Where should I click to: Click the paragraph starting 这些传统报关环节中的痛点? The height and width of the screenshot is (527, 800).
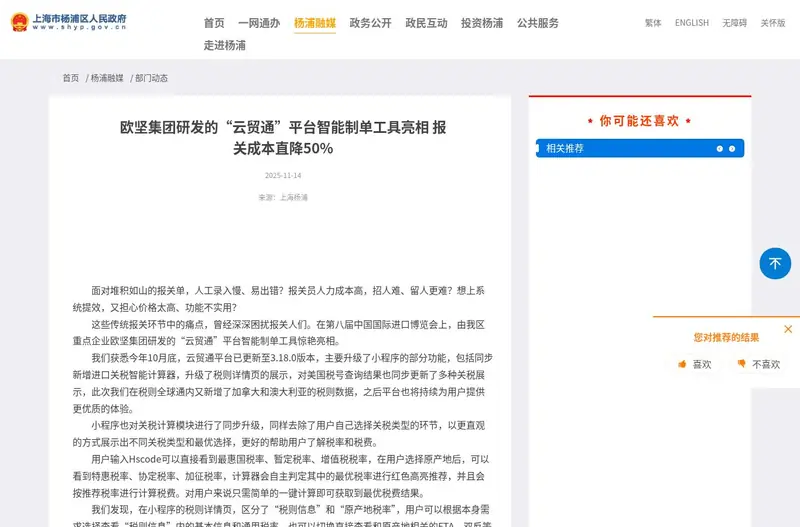click(279, 333)
